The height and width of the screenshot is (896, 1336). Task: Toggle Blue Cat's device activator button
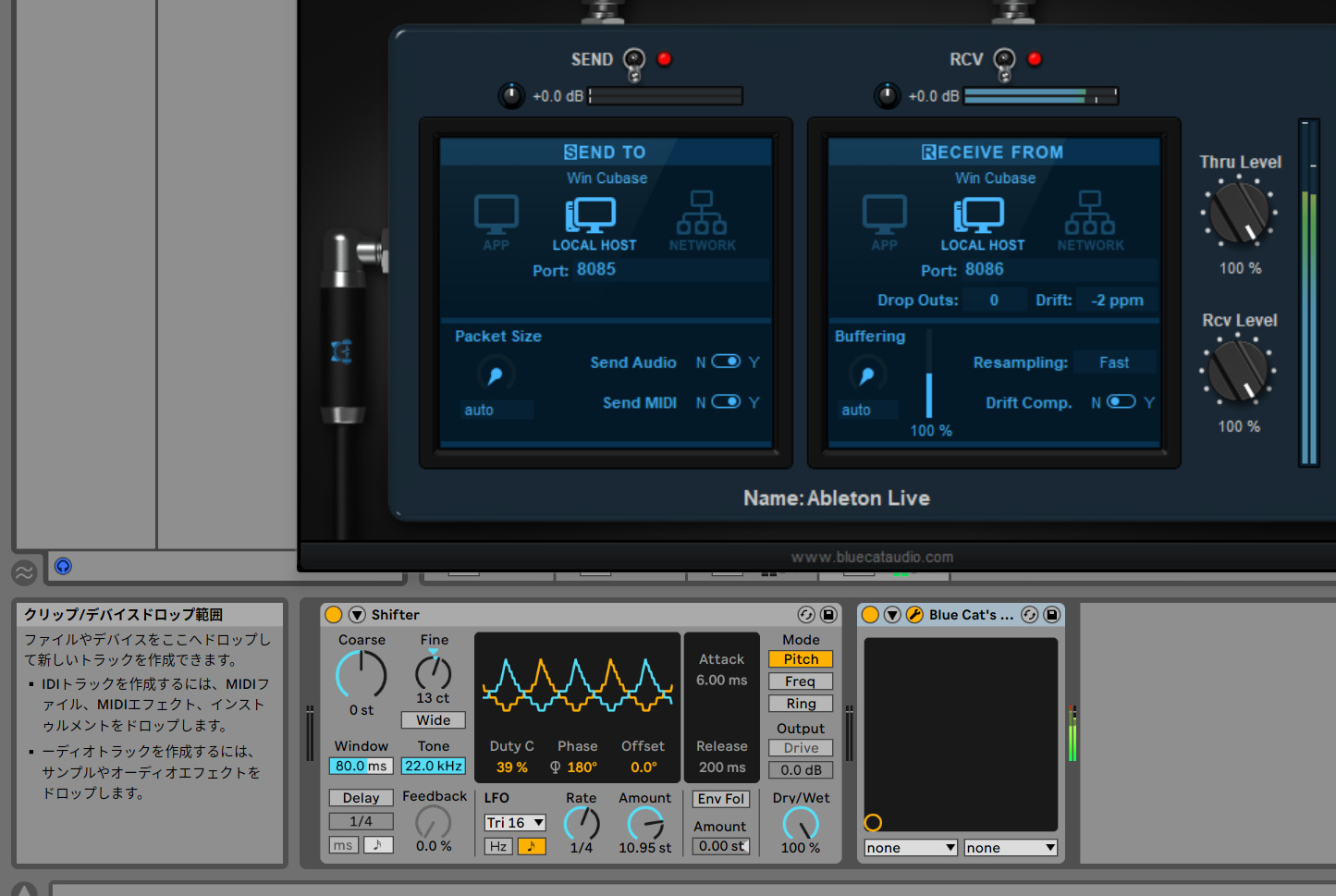pos(870,615)
